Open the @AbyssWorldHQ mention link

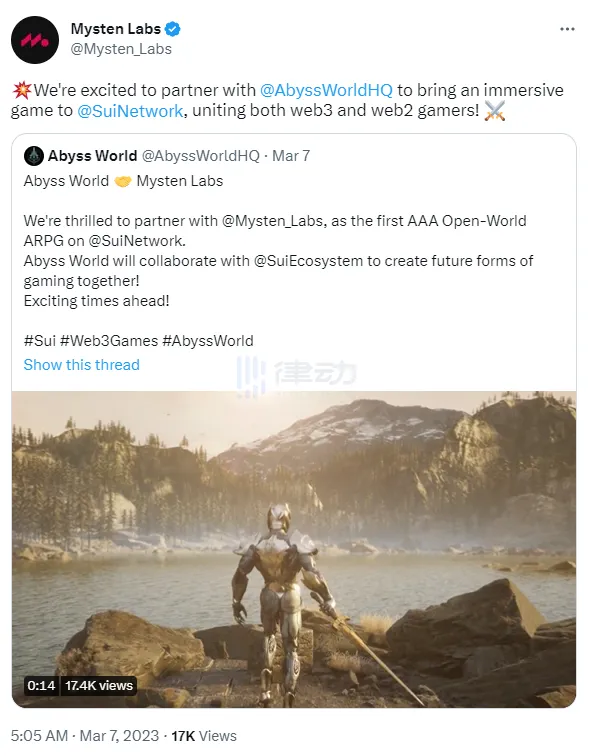(x=326, y=90)
